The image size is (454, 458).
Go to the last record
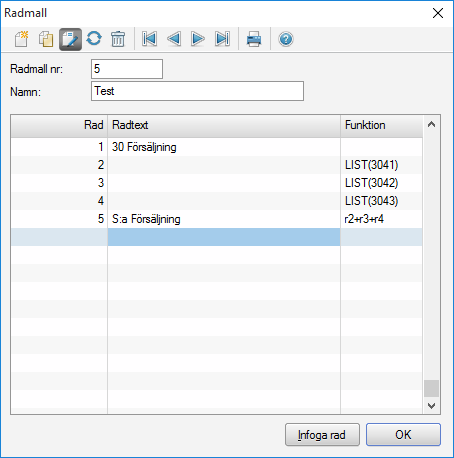tap(222, 39)
